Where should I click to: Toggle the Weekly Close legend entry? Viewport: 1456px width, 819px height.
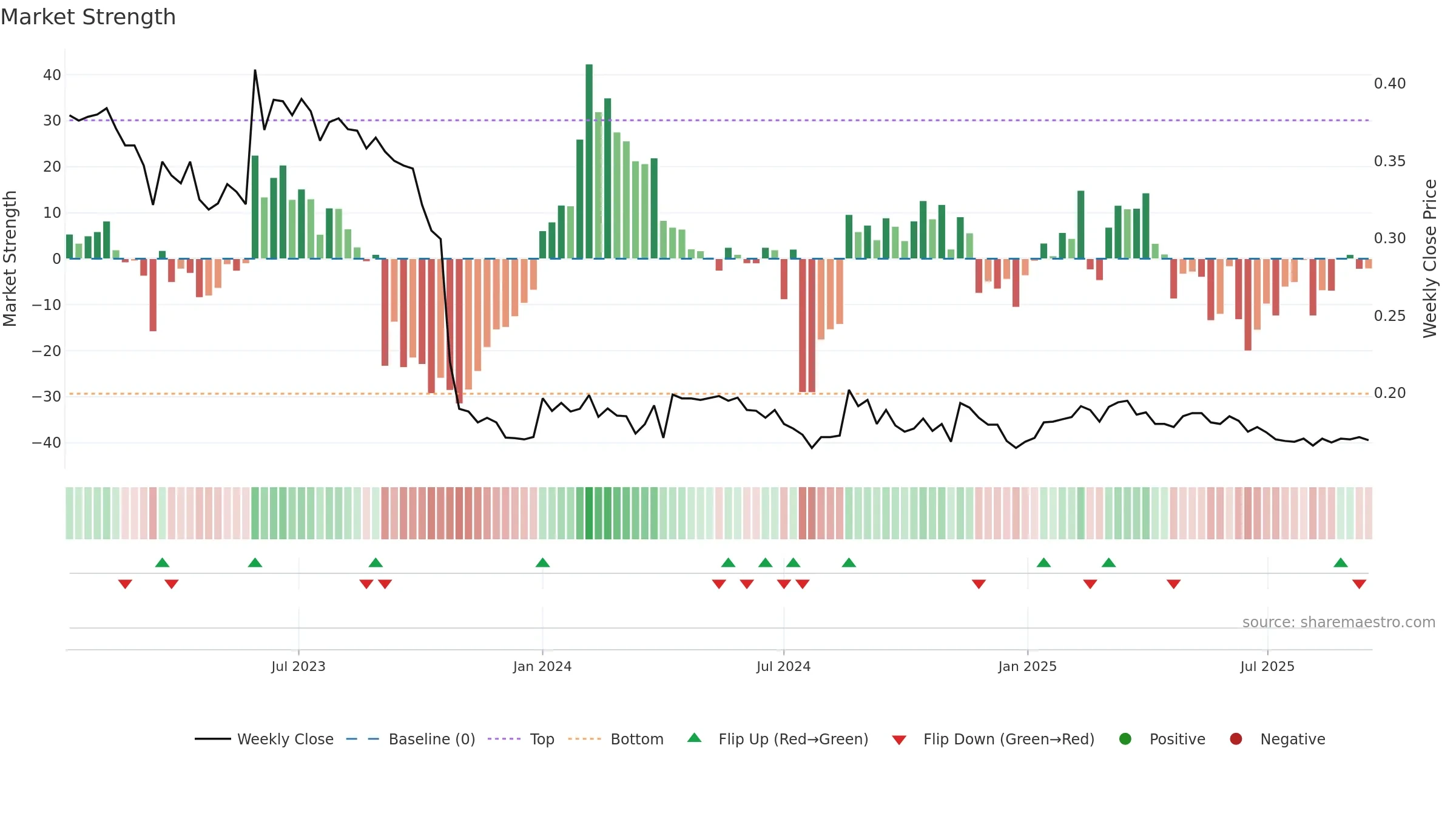pos(264,739)
